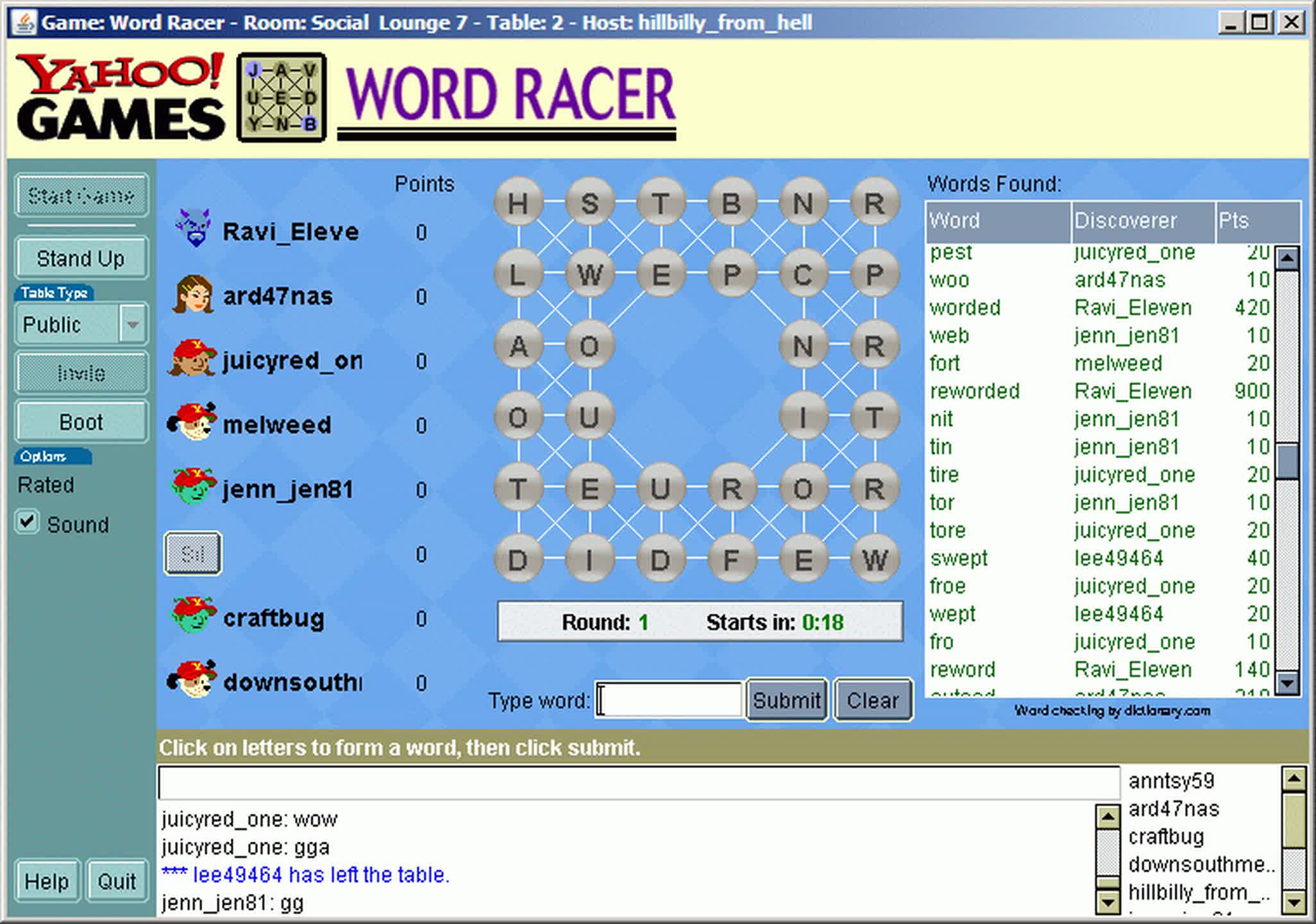Select the juicyred_on player avatar

pyautogui.click(x=192, y=358)
